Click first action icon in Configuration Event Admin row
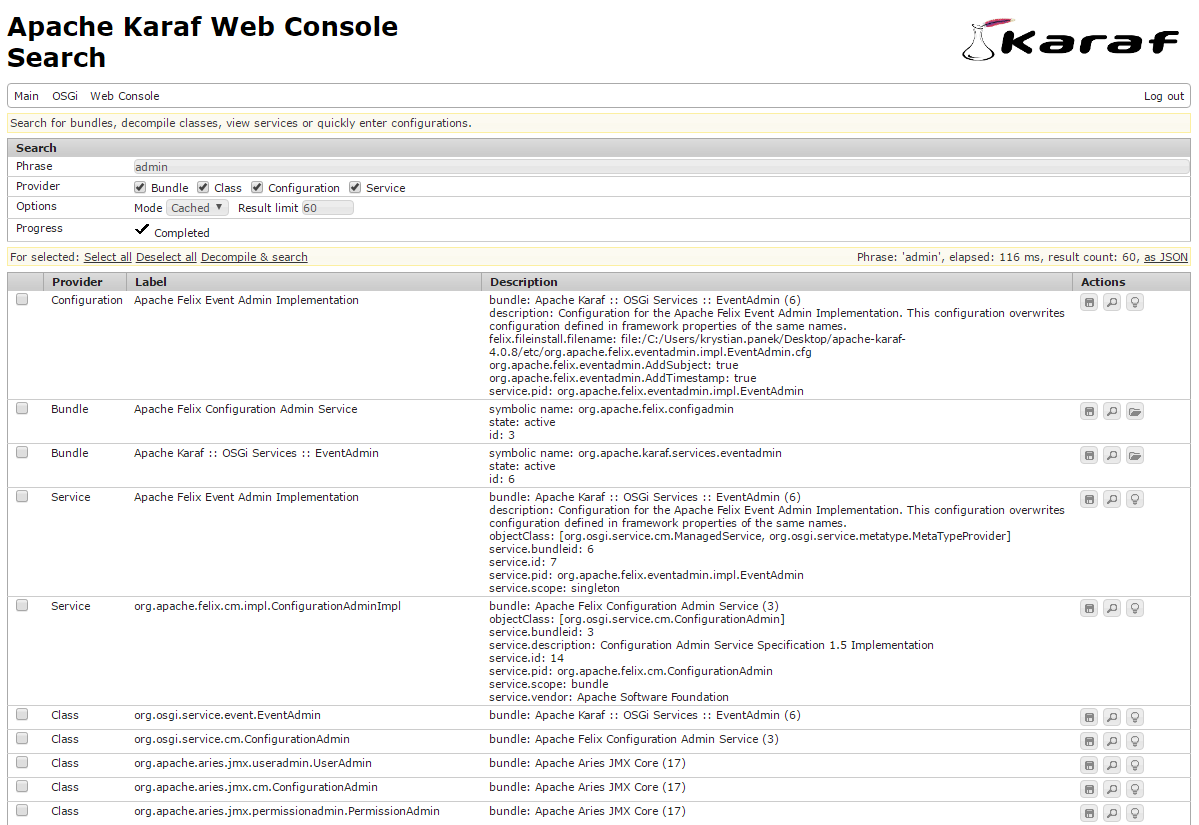Screen dimensions: 1199x825 click(1089, 303)
